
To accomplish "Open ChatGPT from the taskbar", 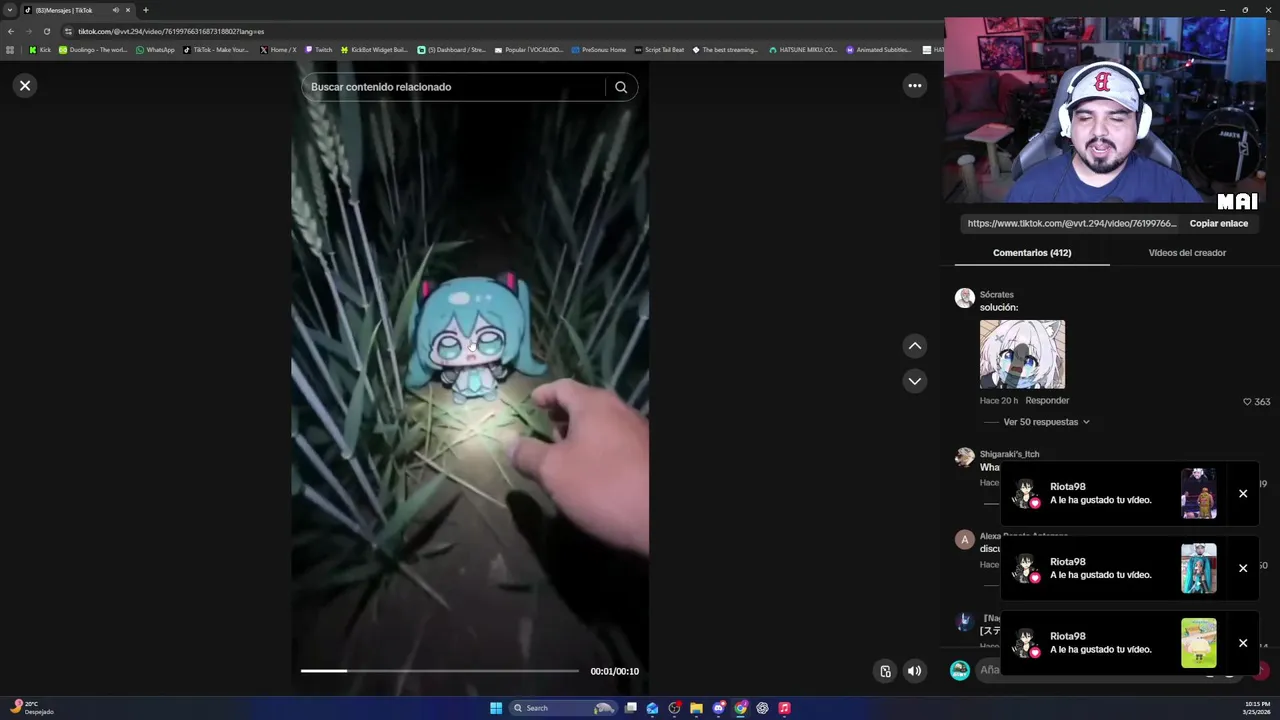I will click(x=763, y=708).
